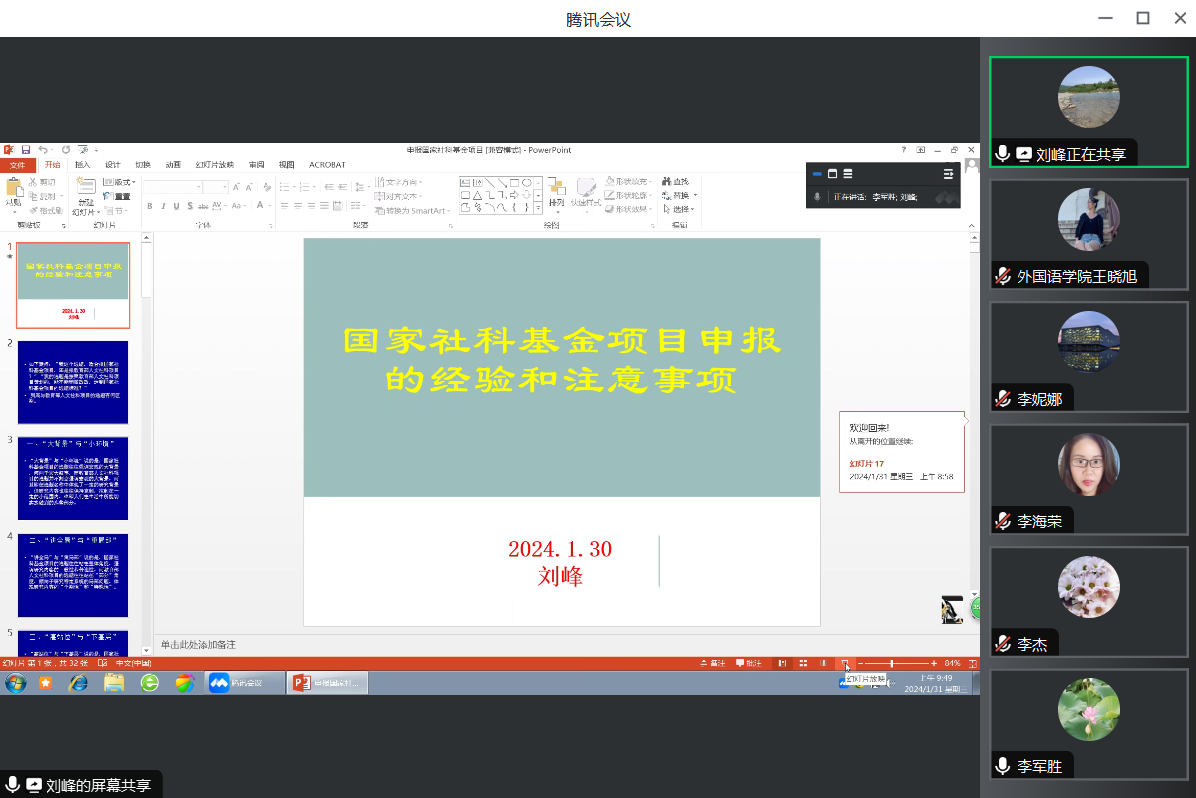The height and width of the screenshot is (798, 1196).
Task: Open the Shape Fill (形状填充) dropdown
Action: pyautogui.click(x=626, y=182)
